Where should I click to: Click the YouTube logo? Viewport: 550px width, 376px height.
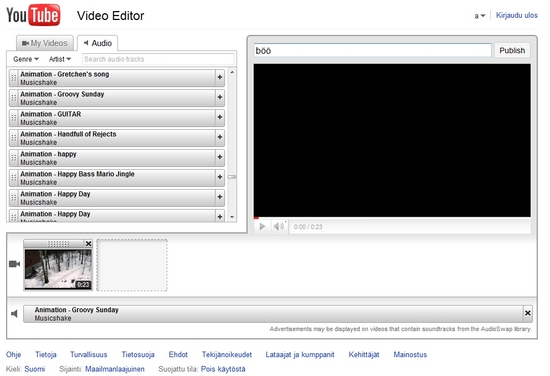tap(33, 15)
